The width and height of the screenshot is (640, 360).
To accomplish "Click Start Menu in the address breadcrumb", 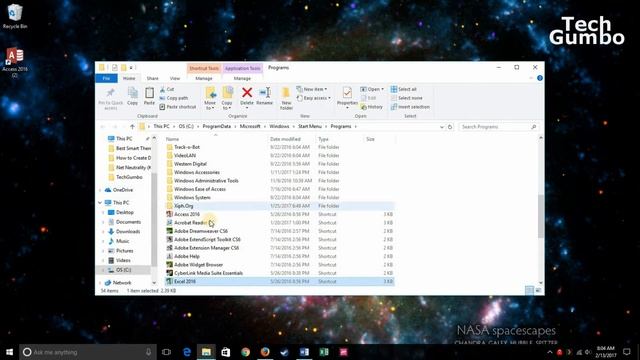I will [310, 127].
